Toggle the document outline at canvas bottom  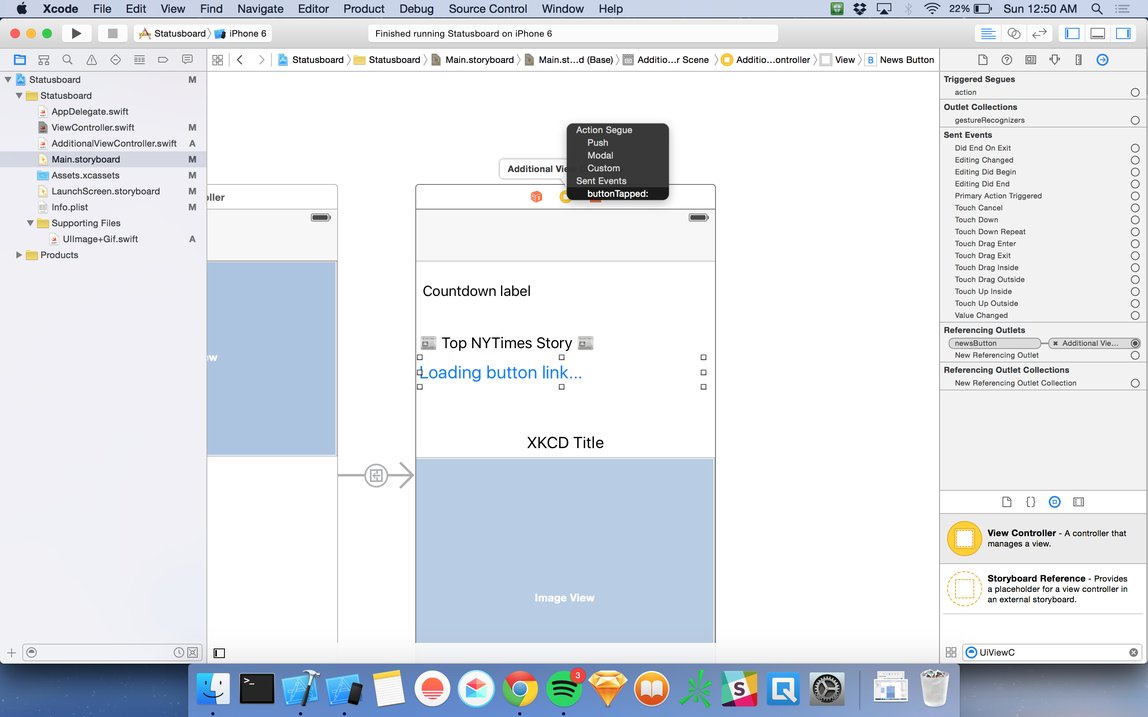coord(219,653)
